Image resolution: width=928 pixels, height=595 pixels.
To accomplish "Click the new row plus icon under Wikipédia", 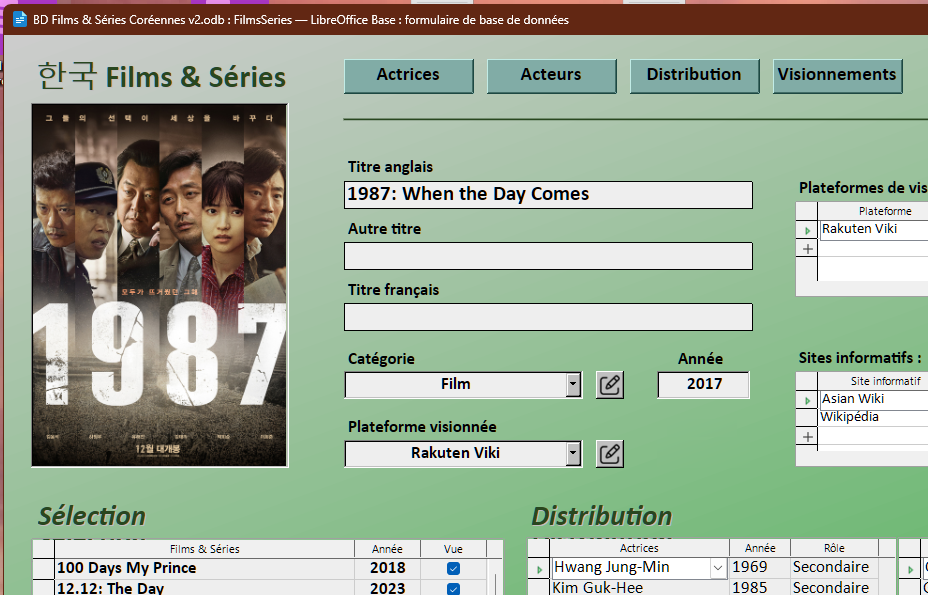I will click(808, 437).
